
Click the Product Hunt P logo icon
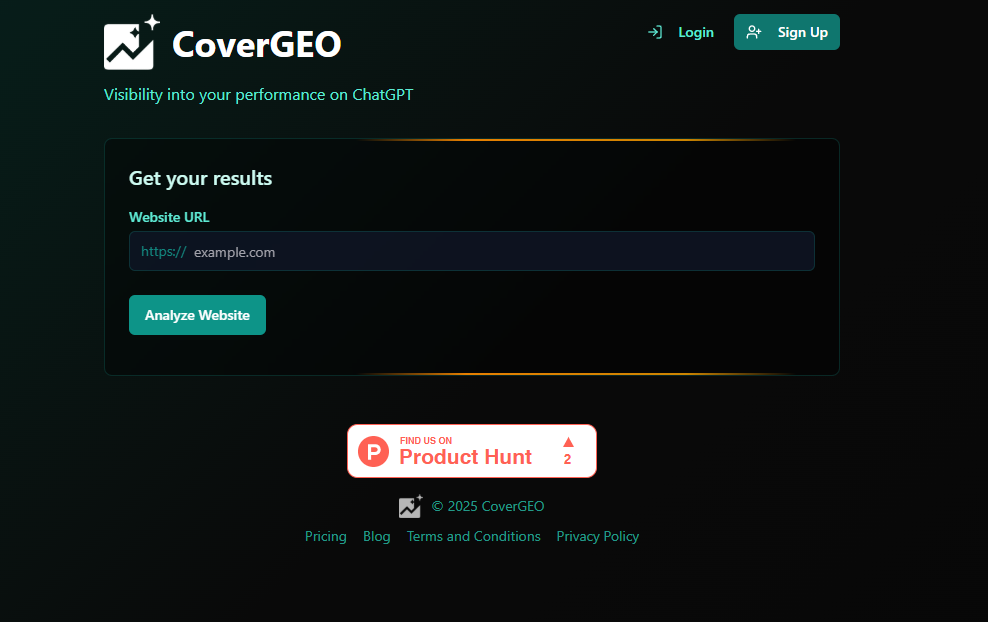coord(374,451)
